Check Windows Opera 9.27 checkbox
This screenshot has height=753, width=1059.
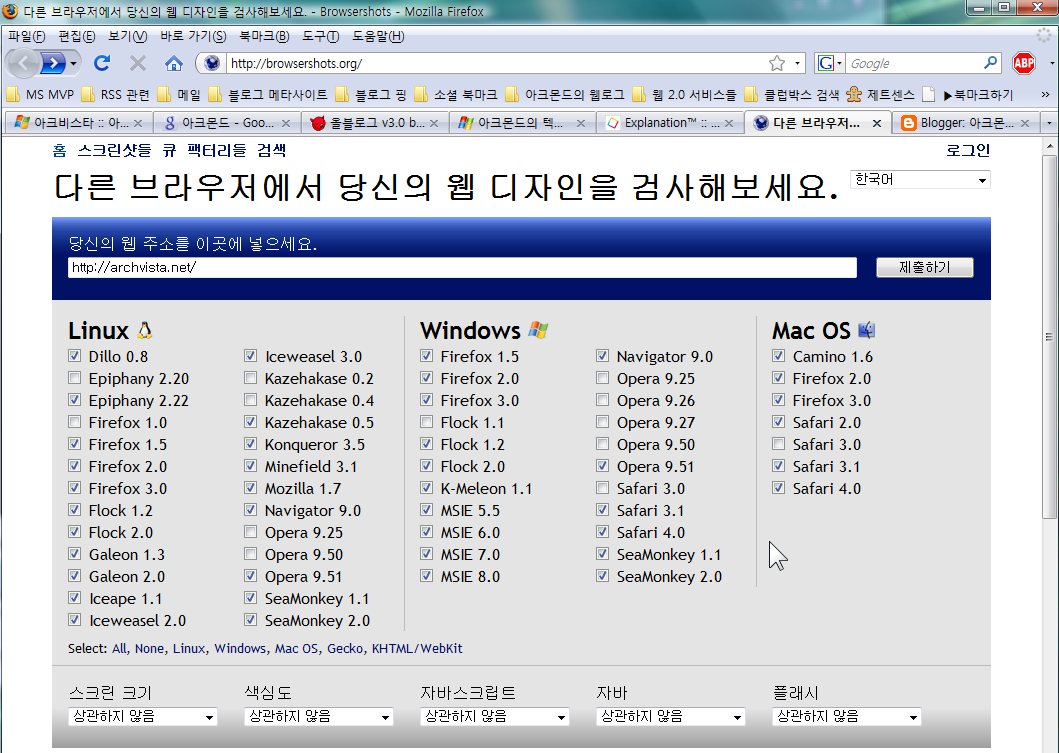pyautogui.click(x=602, y=422)
